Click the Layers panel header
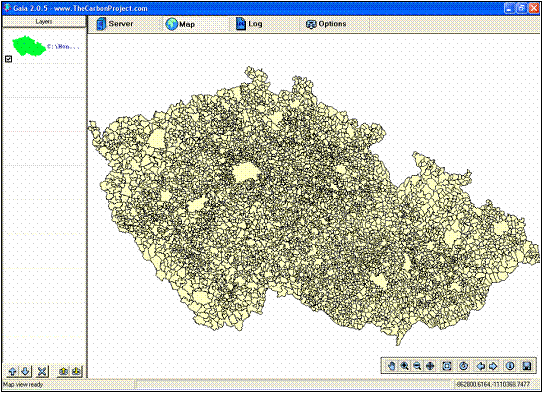 [44, 22]
